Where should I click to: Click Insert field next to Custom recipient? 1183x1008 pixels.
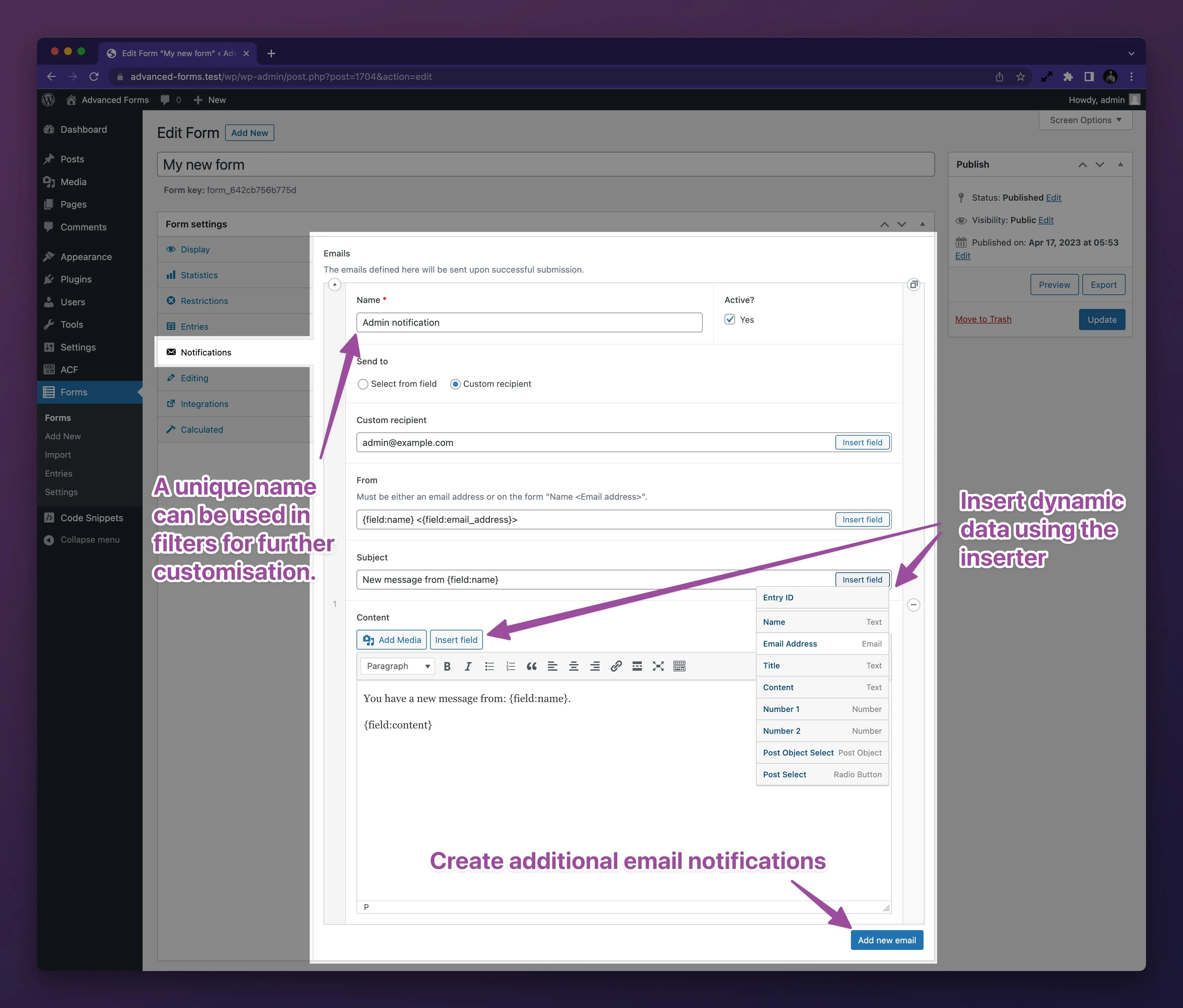click(x=862, y=442)
